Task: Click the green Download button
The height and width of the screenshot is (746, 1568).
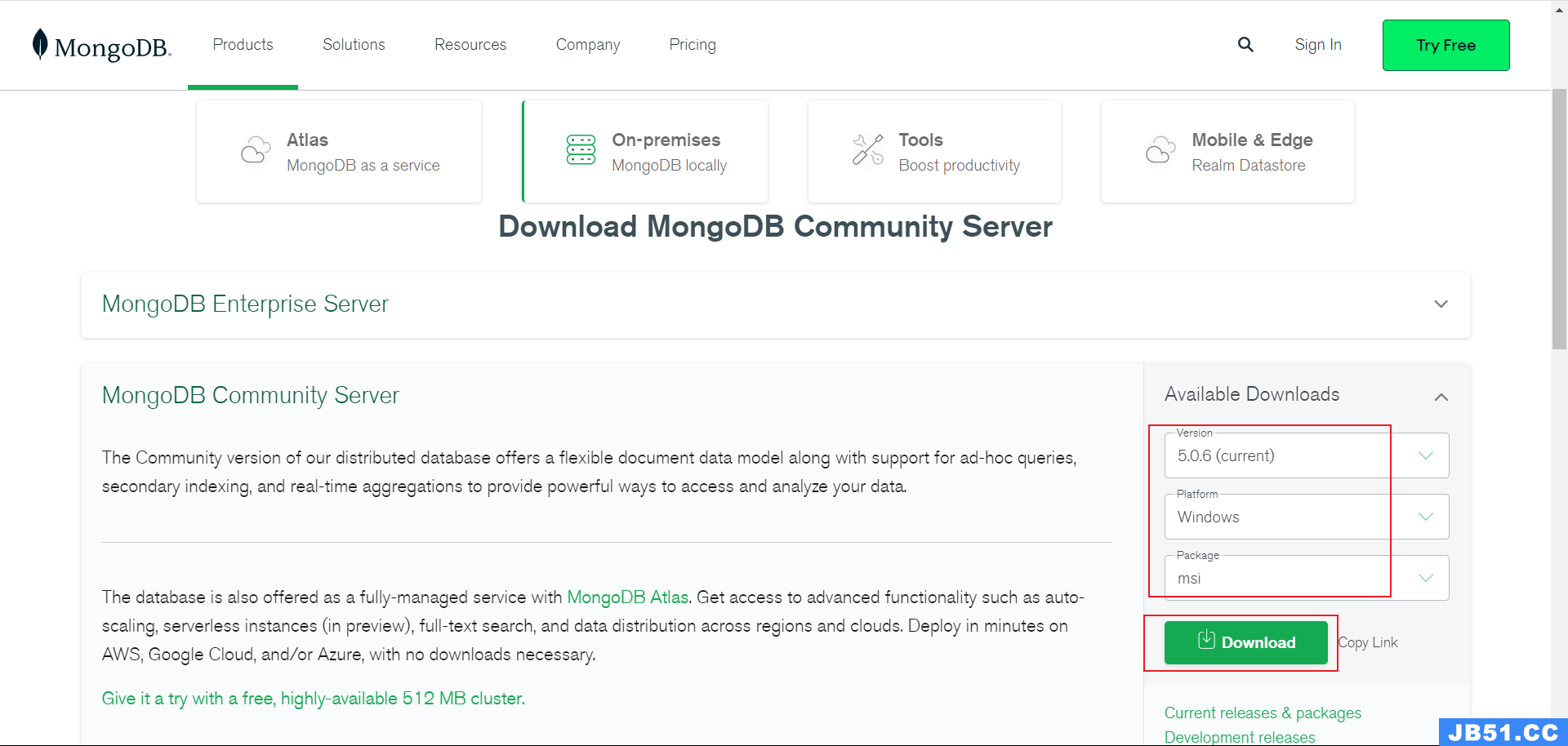Action: [1246, 642]
